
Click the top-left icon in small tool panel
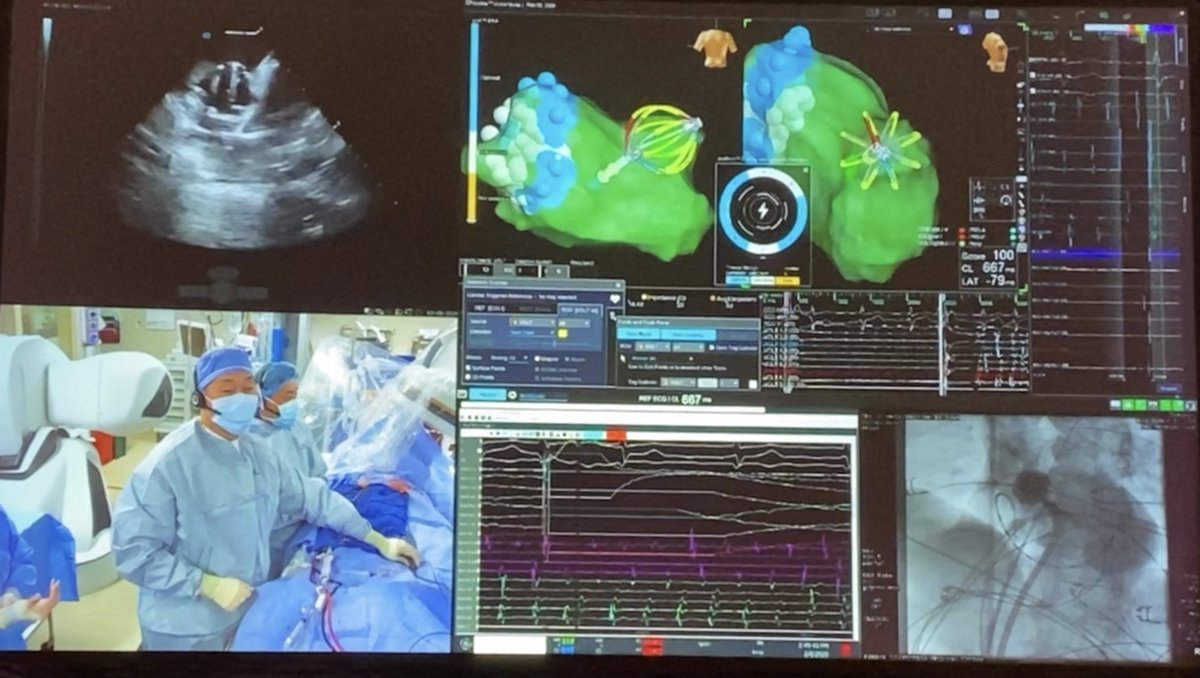click(x=979, y=186)
